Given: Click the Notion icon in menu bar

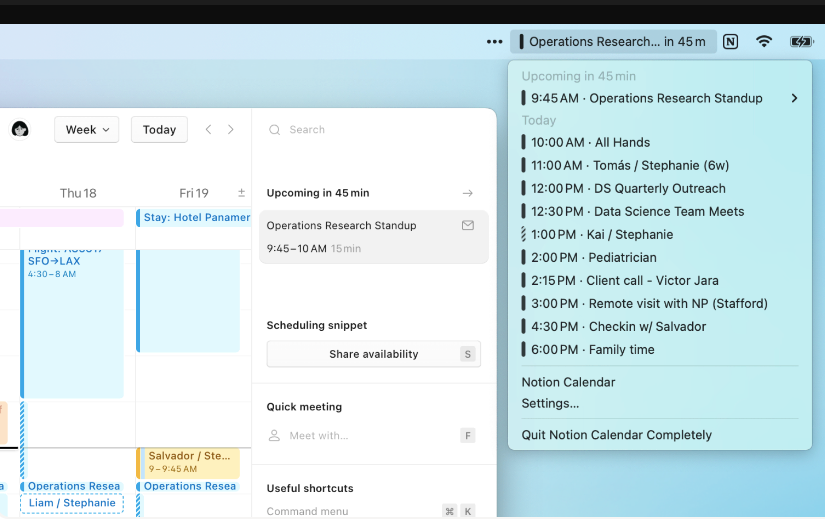Looking at the screenshot, I should [x=731, y=42].
